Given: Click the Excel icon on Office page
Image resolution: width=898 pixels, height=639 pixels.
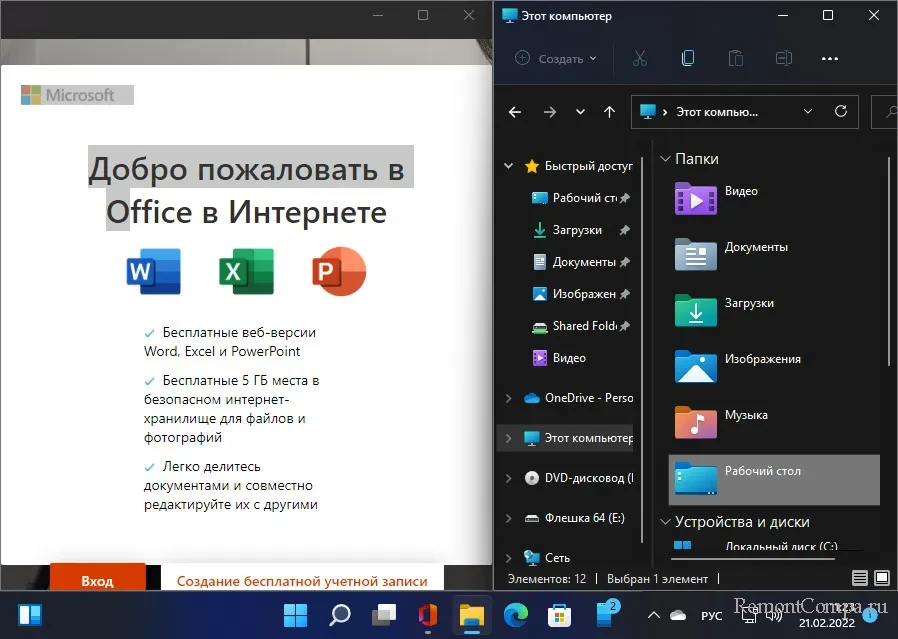Looking at the screenshot, I should [246, 271].
